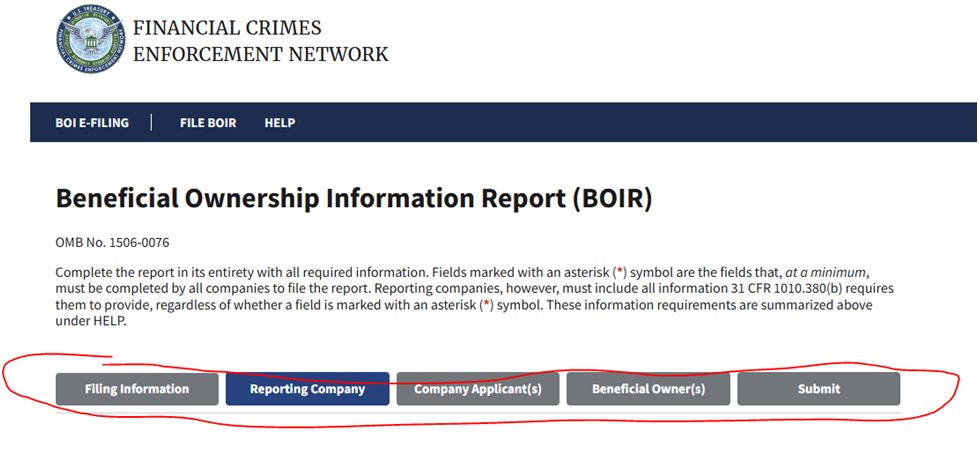
Task: Open the Beneficial Owner(s) tab
Action: (648, 389)
